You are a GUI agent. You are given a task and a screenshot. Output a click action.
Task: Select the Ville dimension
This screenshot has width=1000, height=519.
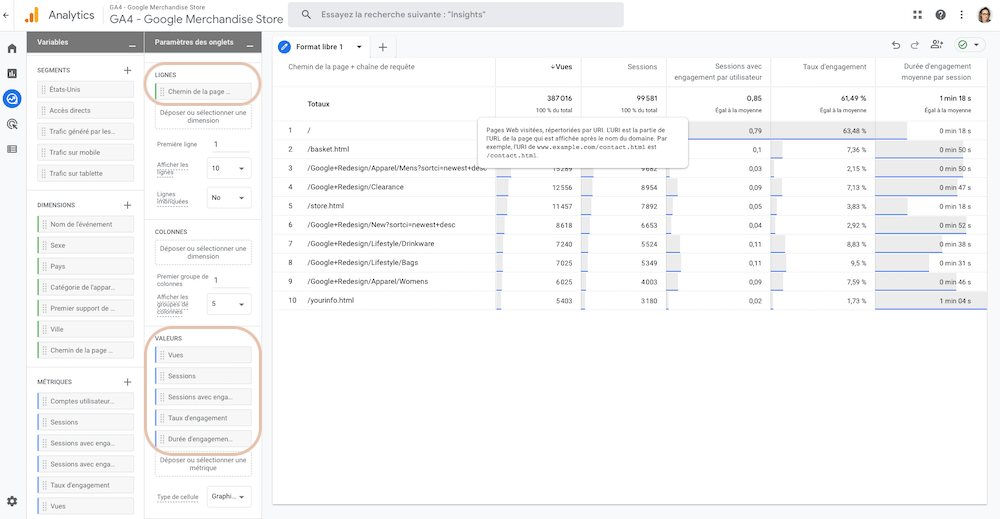pyautogui.click(x=85, y=330)
